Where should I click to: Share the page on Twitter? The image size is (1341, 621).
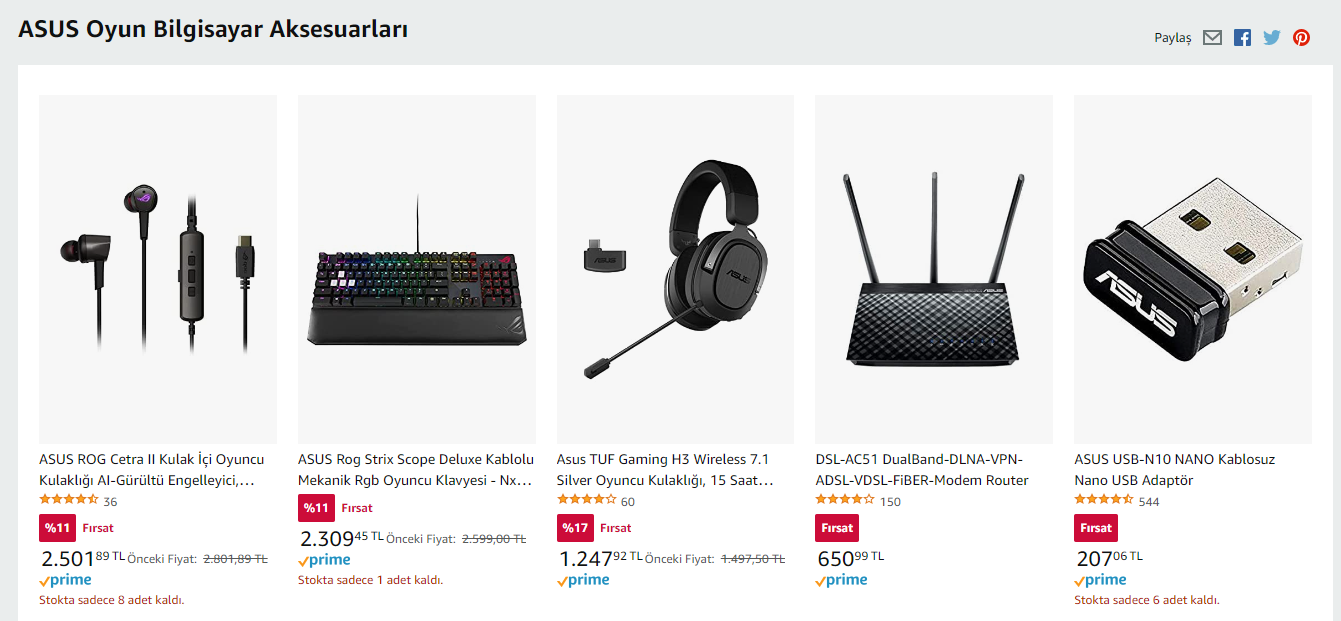coord(1271,38)
